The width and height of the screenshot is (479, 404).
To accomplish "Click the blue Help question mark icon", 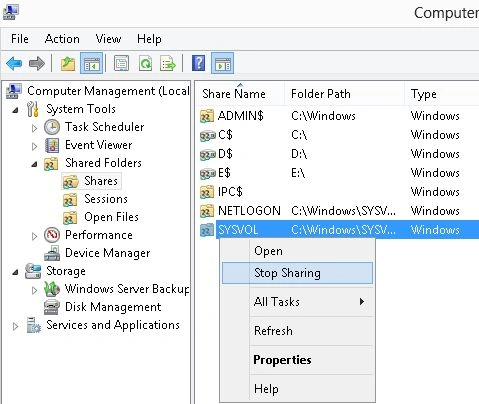I will click(199, 63).
